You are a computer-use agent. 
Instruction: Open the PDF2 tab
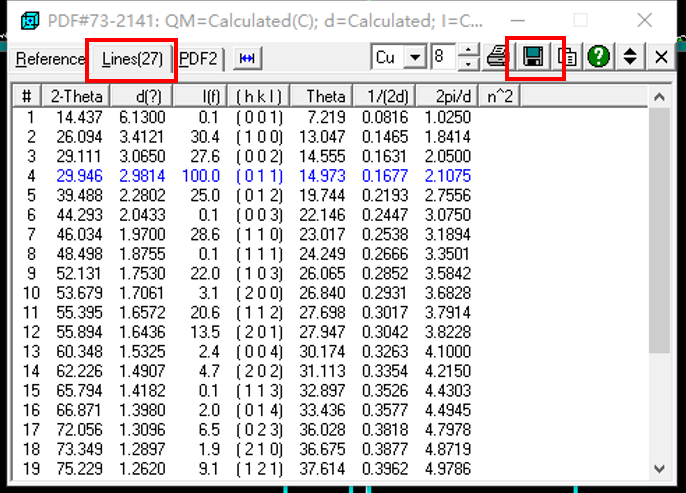point(198,59)
